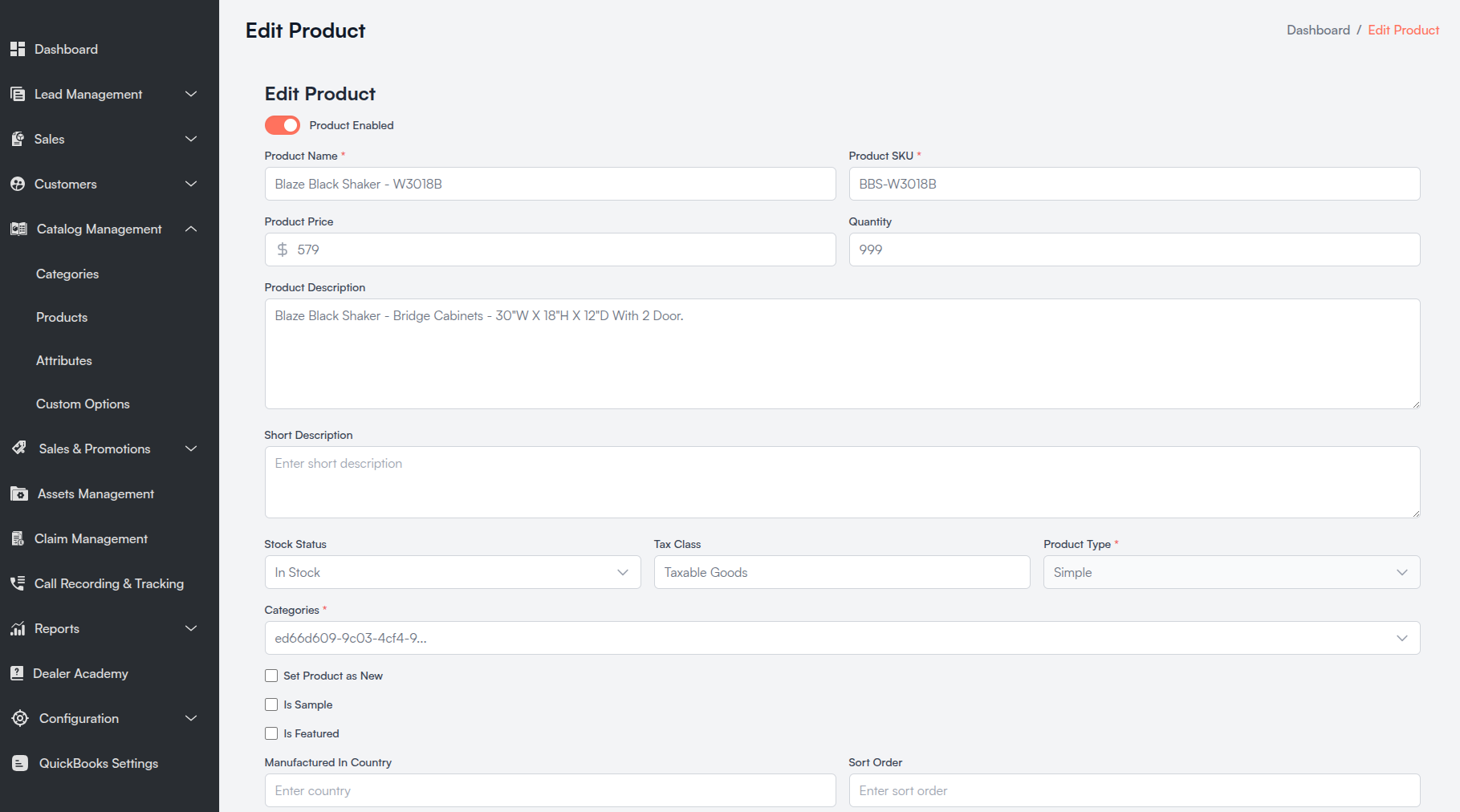
Task: Expand the Lead Management chevron
Action: tap(191, 94)
